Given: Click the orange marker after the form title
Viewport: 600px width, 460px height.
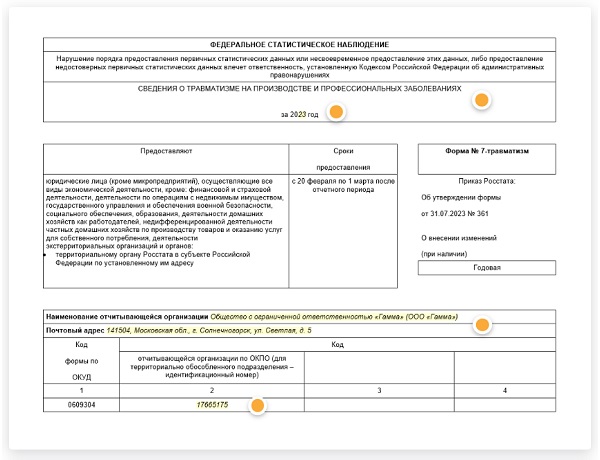Looking at the screenshot, I should 481,100.
